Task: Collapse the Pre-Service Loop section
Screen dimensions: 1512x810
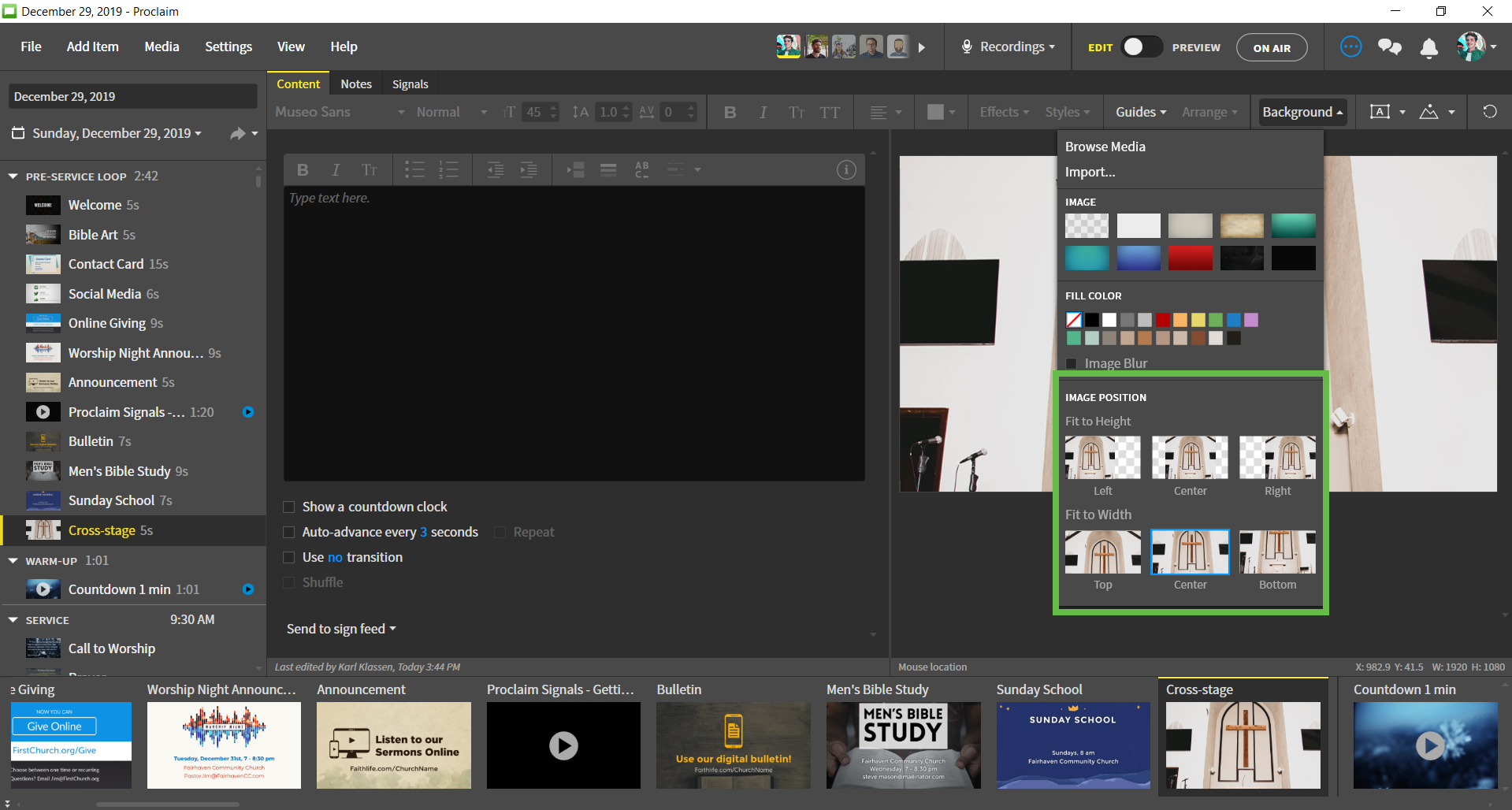Action: point(13,176)
